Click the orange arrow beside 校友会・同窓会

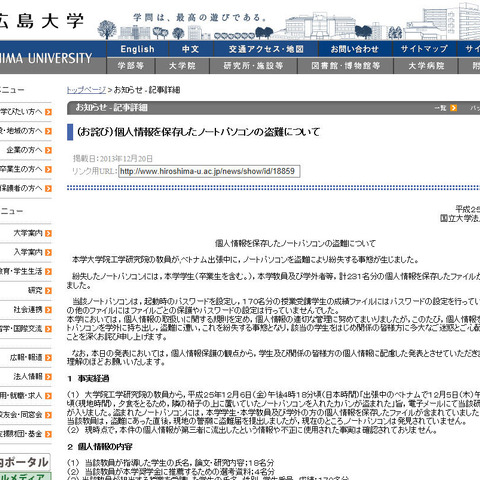pyautogui.click(x=48, y=415)
